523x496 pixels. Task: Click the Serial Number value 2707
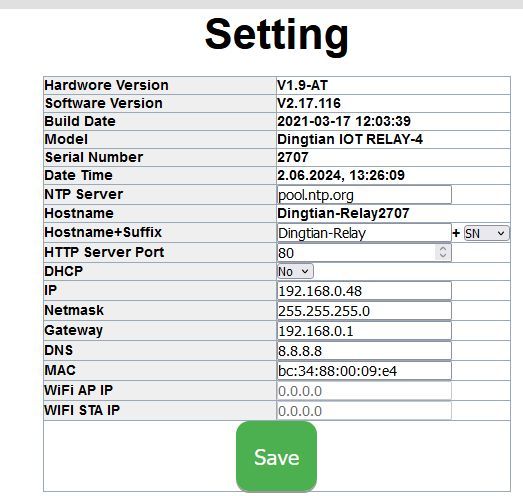293,157
